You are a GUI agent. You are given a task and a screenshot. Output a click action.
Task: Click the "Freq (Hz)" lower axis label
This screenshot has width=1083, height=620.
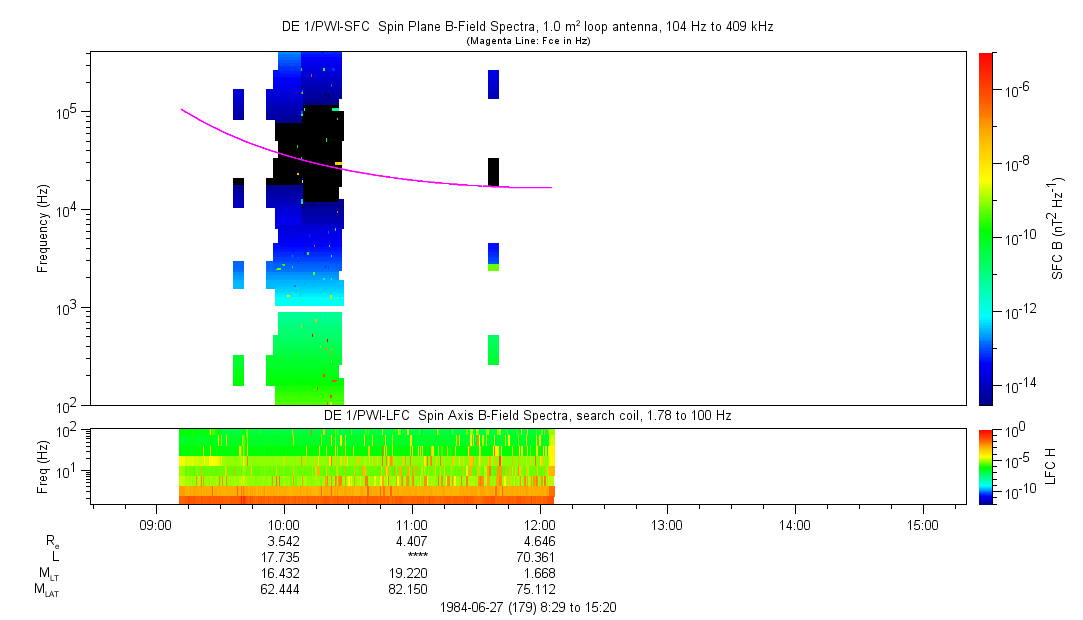coord(43,465)
